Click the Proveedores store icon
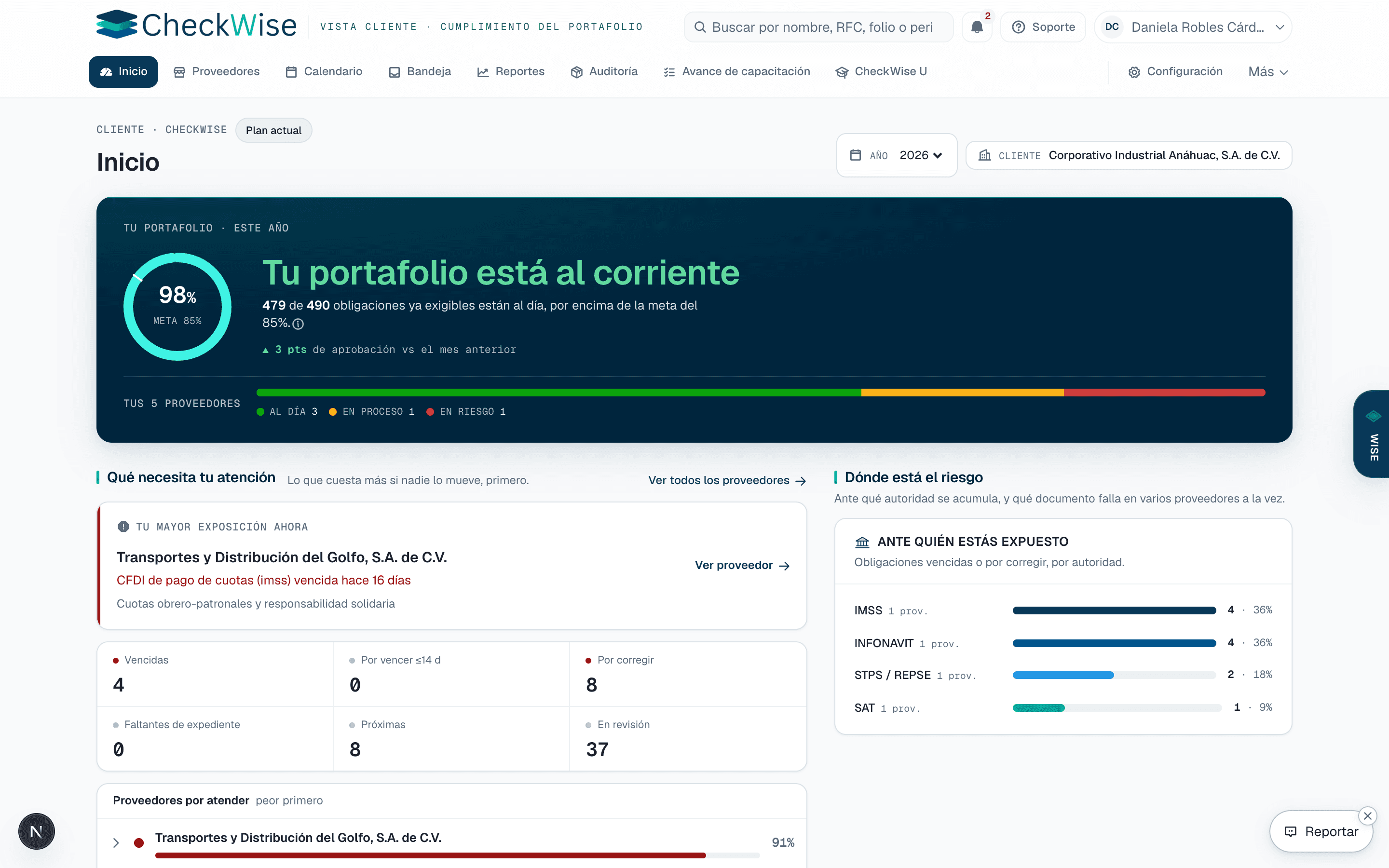This screenshot has height=868, width=1389. pos(179,72)
